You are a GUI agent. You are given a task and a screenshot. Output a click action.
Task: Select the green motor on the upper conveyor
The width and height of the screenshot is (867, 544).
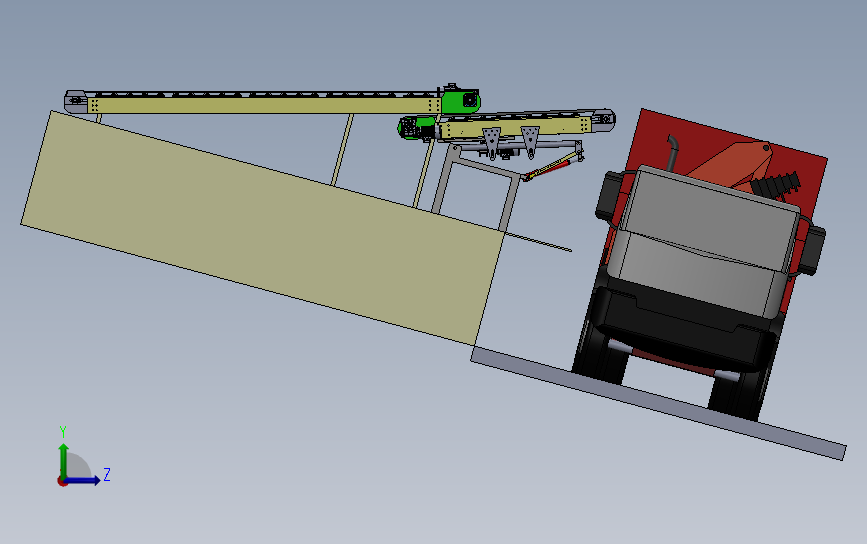(x=460, y=102)
